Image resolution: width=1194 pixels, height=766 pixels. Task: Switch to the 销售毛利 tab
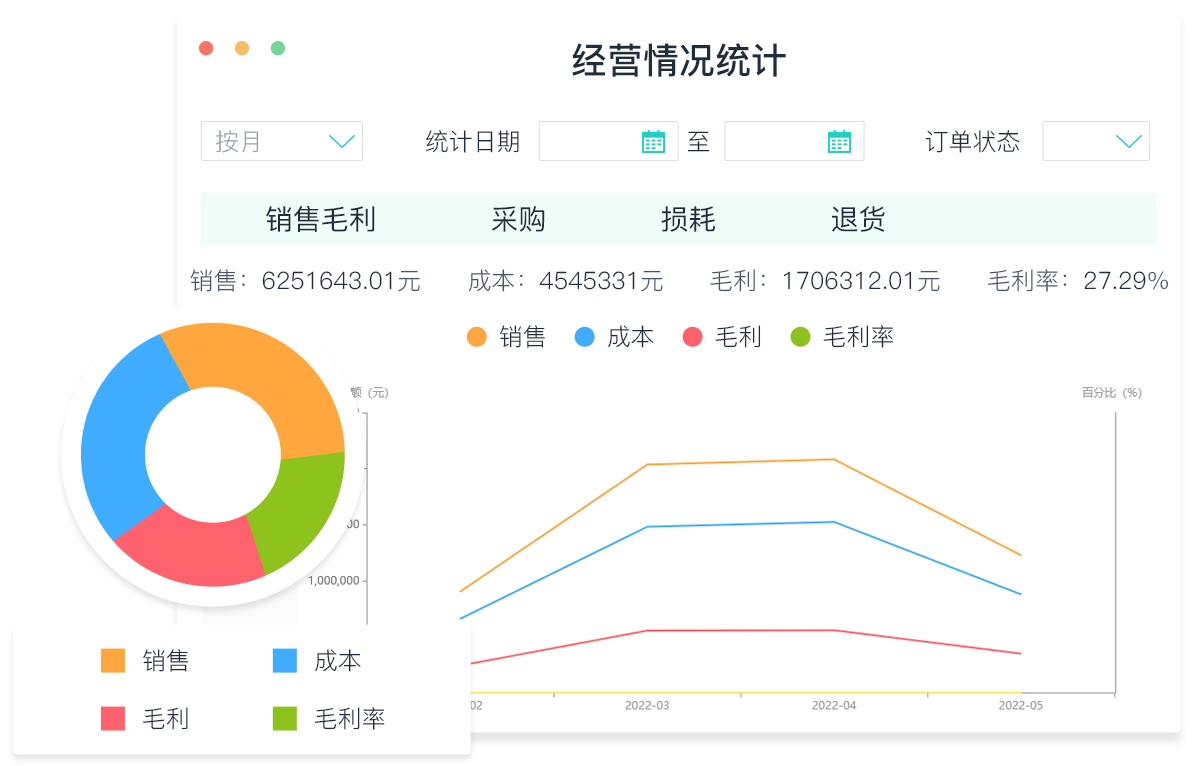(x=321, y=220)
